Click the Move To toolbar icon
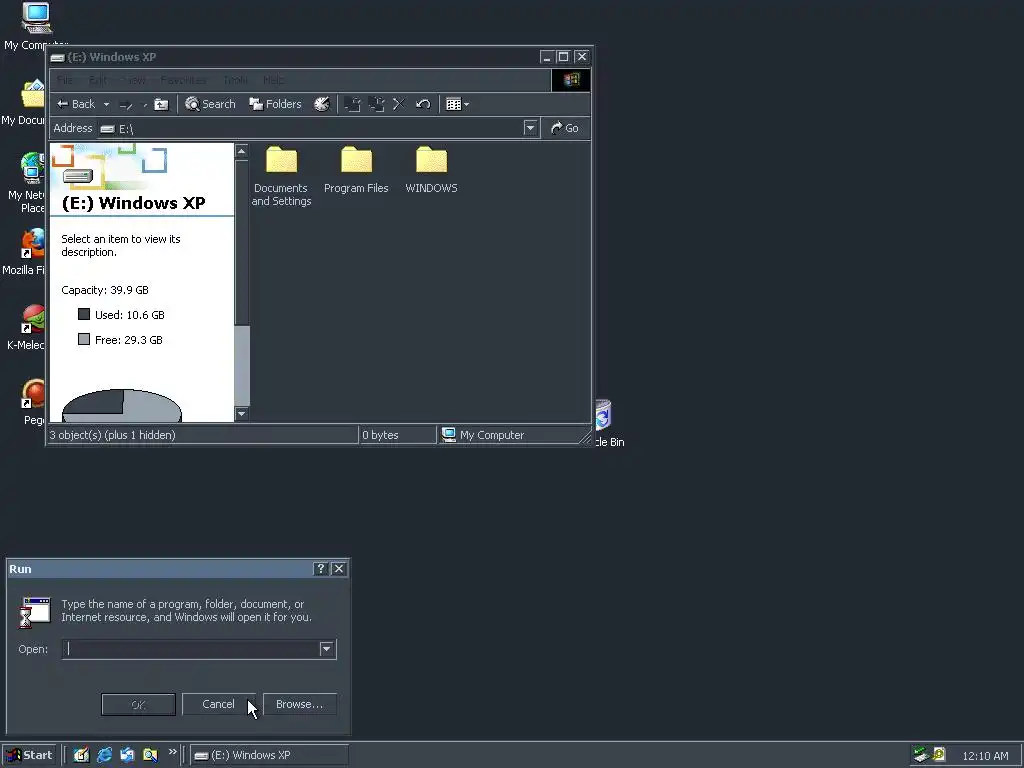The height and width of the screenshot is (768, 1024). click(353, 104)
